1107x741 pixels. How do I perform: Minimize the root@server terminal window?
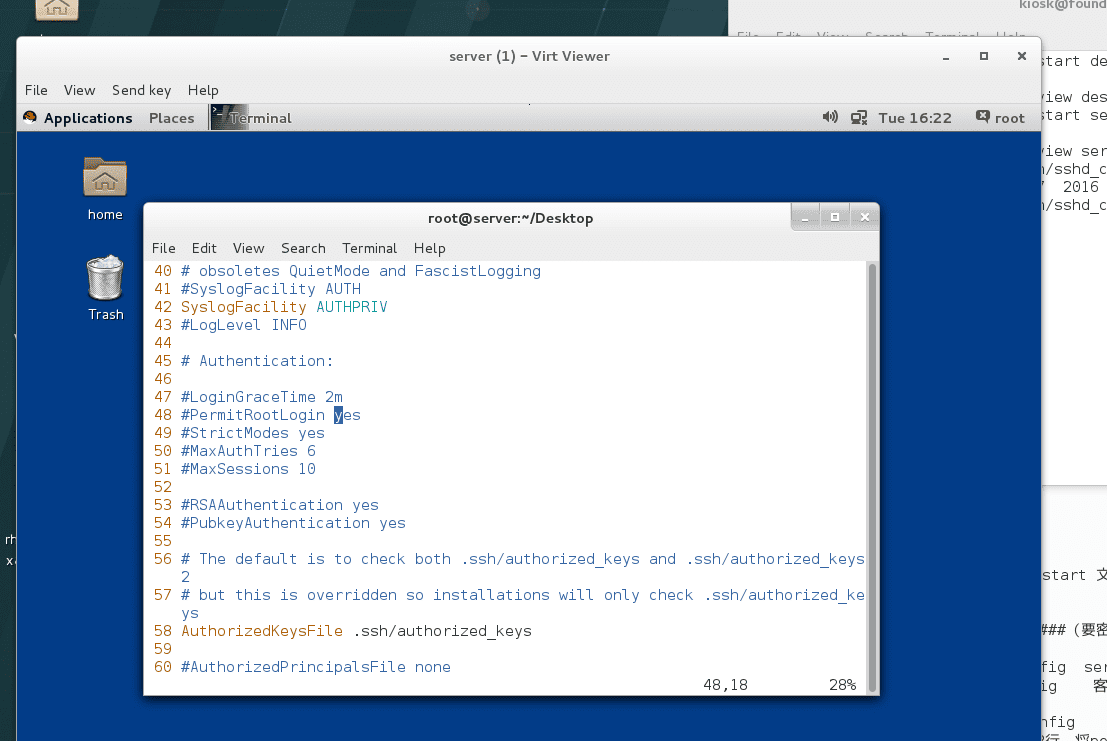coord(805,217)
